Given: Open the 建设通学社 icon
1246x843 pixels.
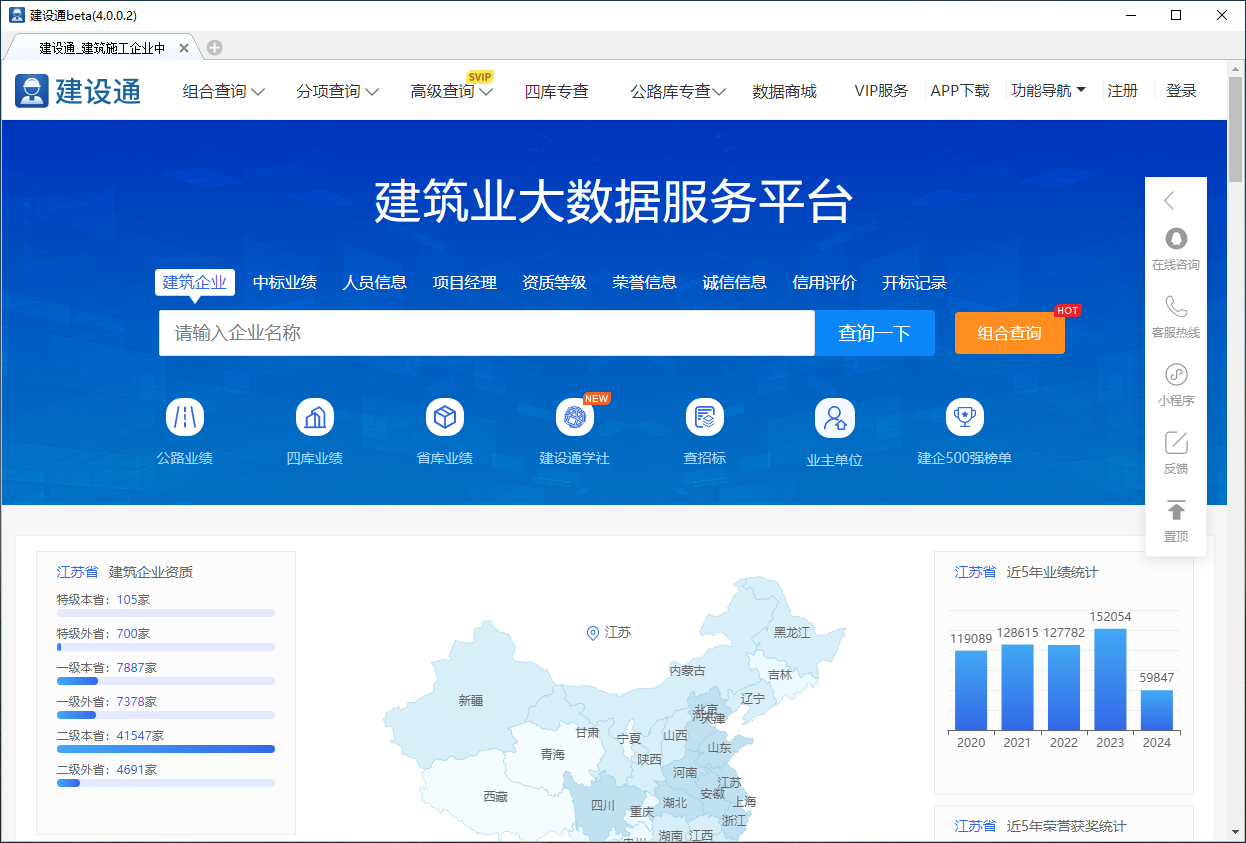Looking at the screenshot, I should point(575,417).
